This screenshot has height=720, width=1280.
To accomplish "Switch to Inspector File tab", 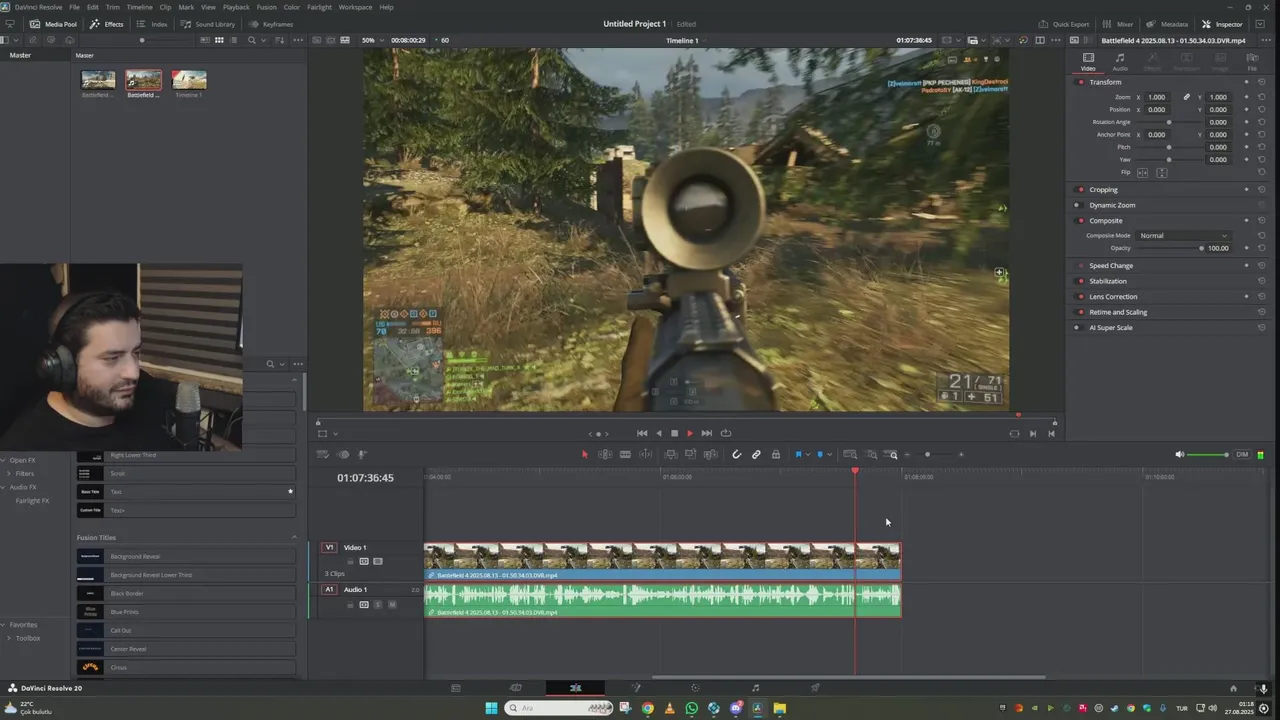I will pyautogui.click(x=1252, y=62).
